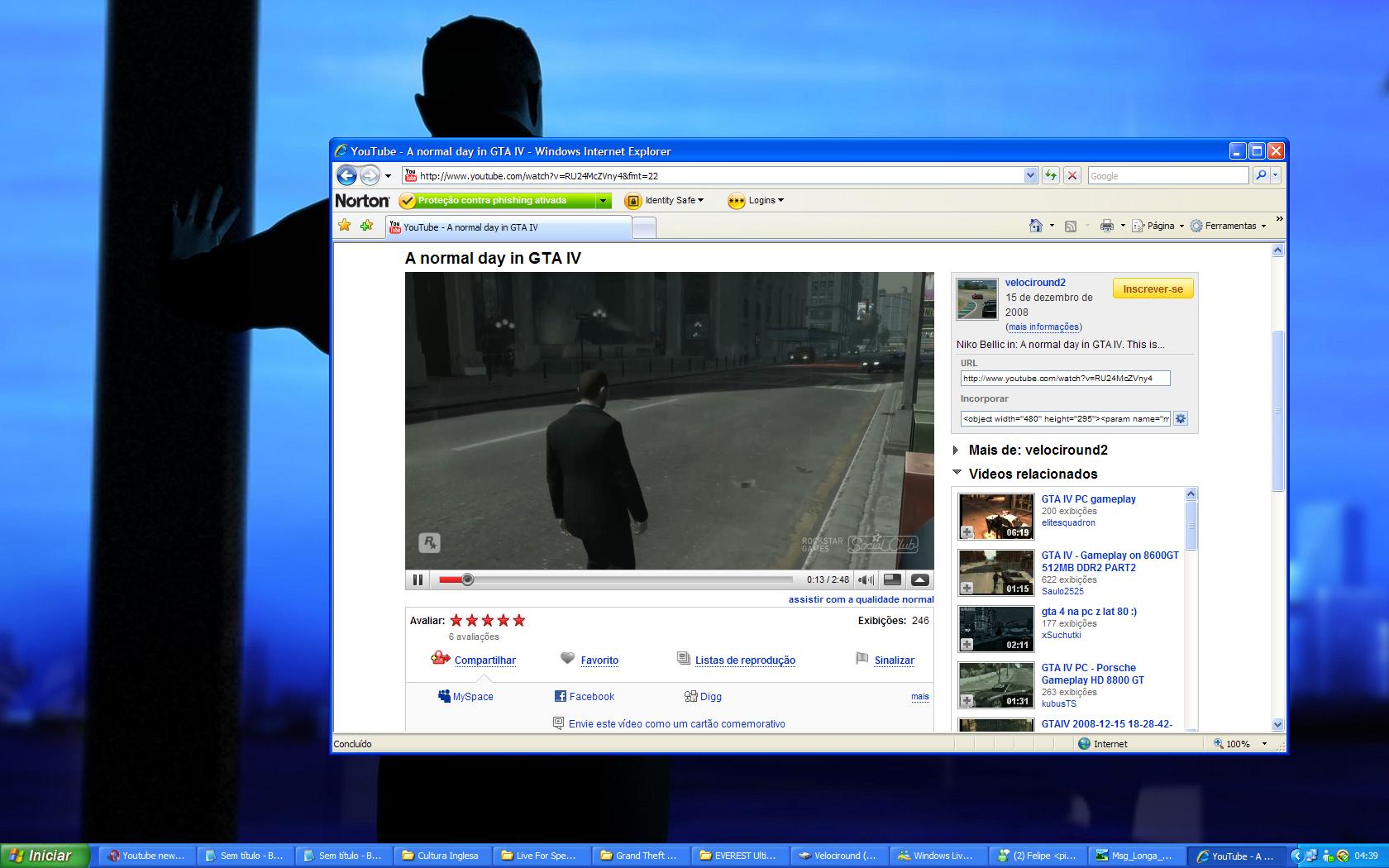Viewport: 1389px width, 868px height.
Task: Open the Identity Safe dropdown menu
Action: pos(675,200)
